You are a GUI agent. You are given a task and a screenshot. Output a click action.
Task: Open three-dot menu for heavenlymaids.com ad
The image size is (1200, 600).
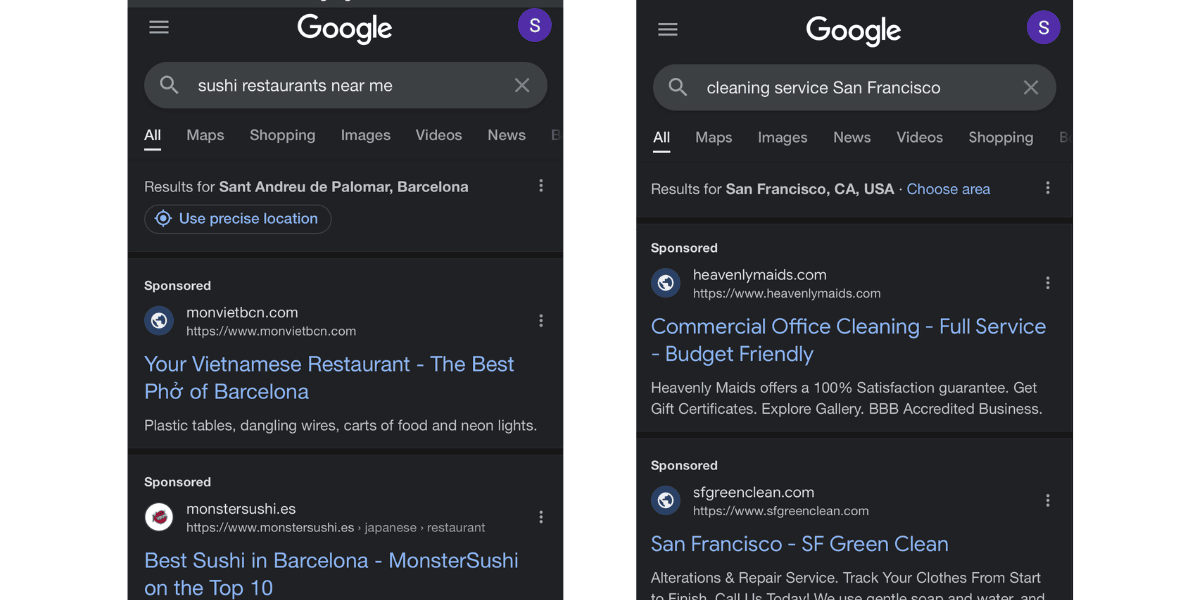pos(1048,283)
